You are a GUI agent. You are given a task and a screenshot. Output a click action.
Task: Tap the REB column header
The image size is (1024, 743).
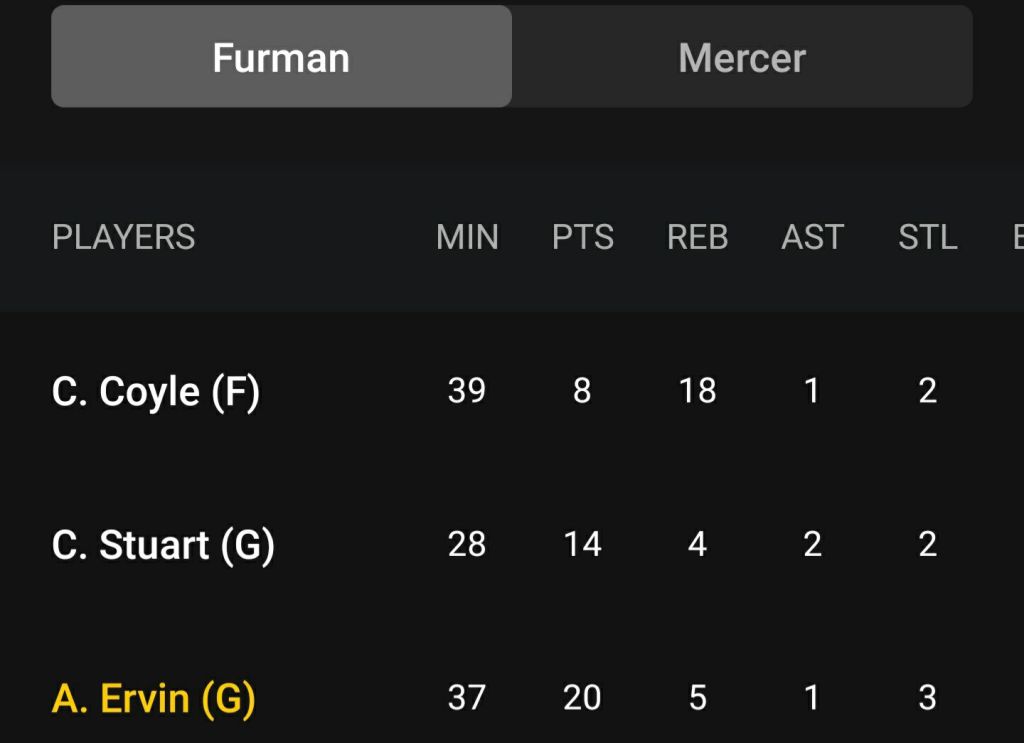[x=697, y=237]
